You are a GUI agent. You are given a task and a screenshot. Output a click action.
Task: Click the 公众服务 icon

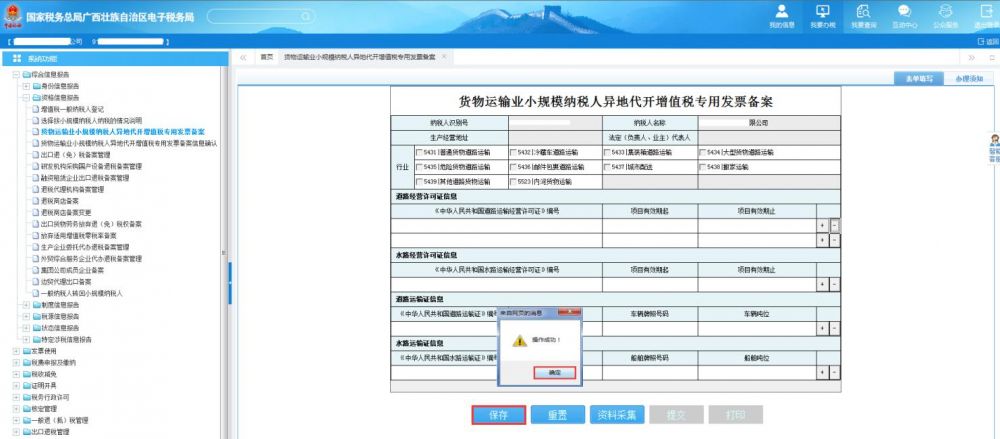pyautogui.click(x=945, y=10)
